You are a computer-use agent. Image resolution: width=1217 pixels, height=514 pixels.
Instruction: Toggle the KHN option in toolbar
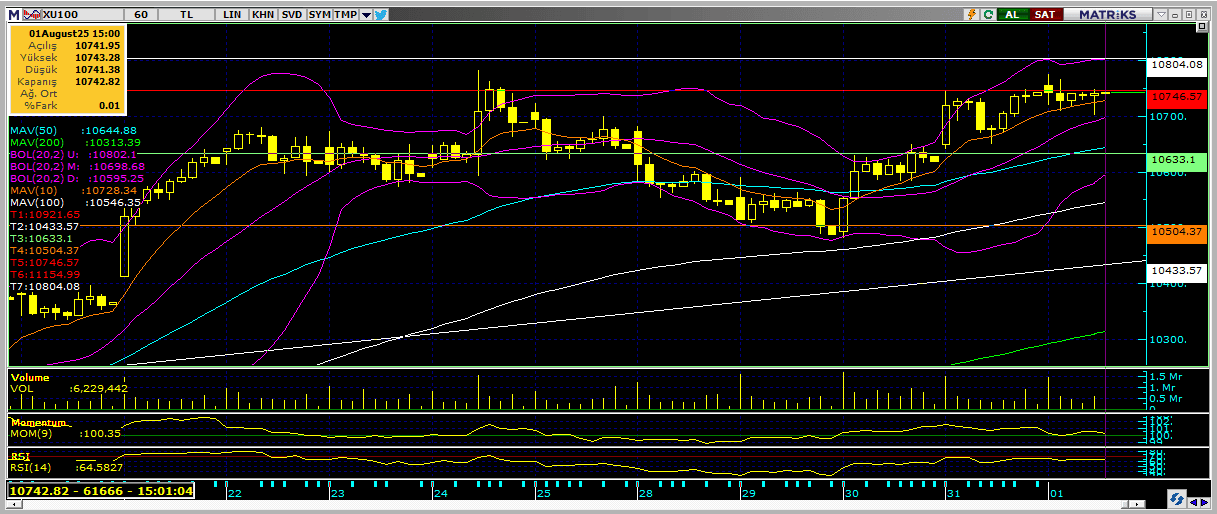263,15
